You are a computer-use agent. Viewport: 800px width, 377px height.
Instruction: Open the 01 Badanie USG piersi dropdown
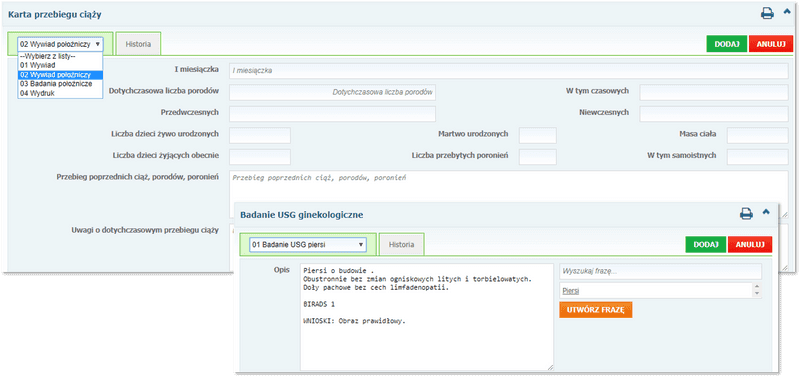[308, 245]
